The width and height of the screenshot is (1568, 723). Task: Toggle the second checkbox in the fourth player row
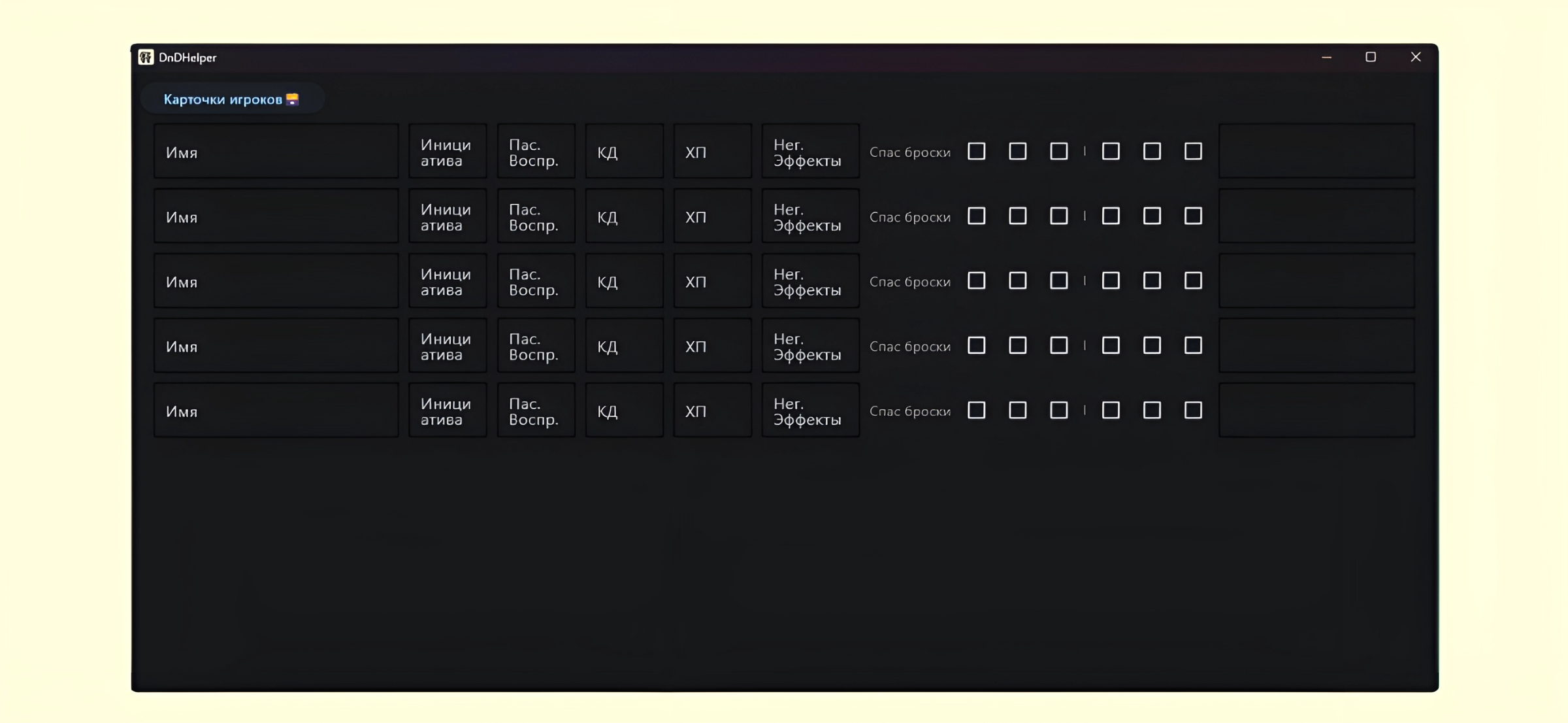point(1017,346)
